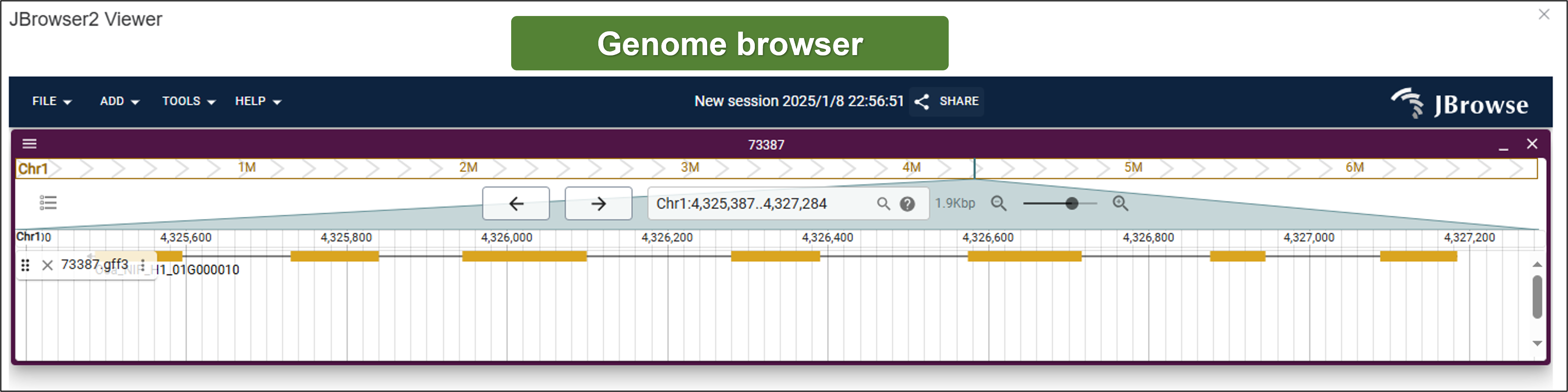This screenshot has height=392, width=1568.
Task: Open the FILE menu
Action: tap(52, 102)
